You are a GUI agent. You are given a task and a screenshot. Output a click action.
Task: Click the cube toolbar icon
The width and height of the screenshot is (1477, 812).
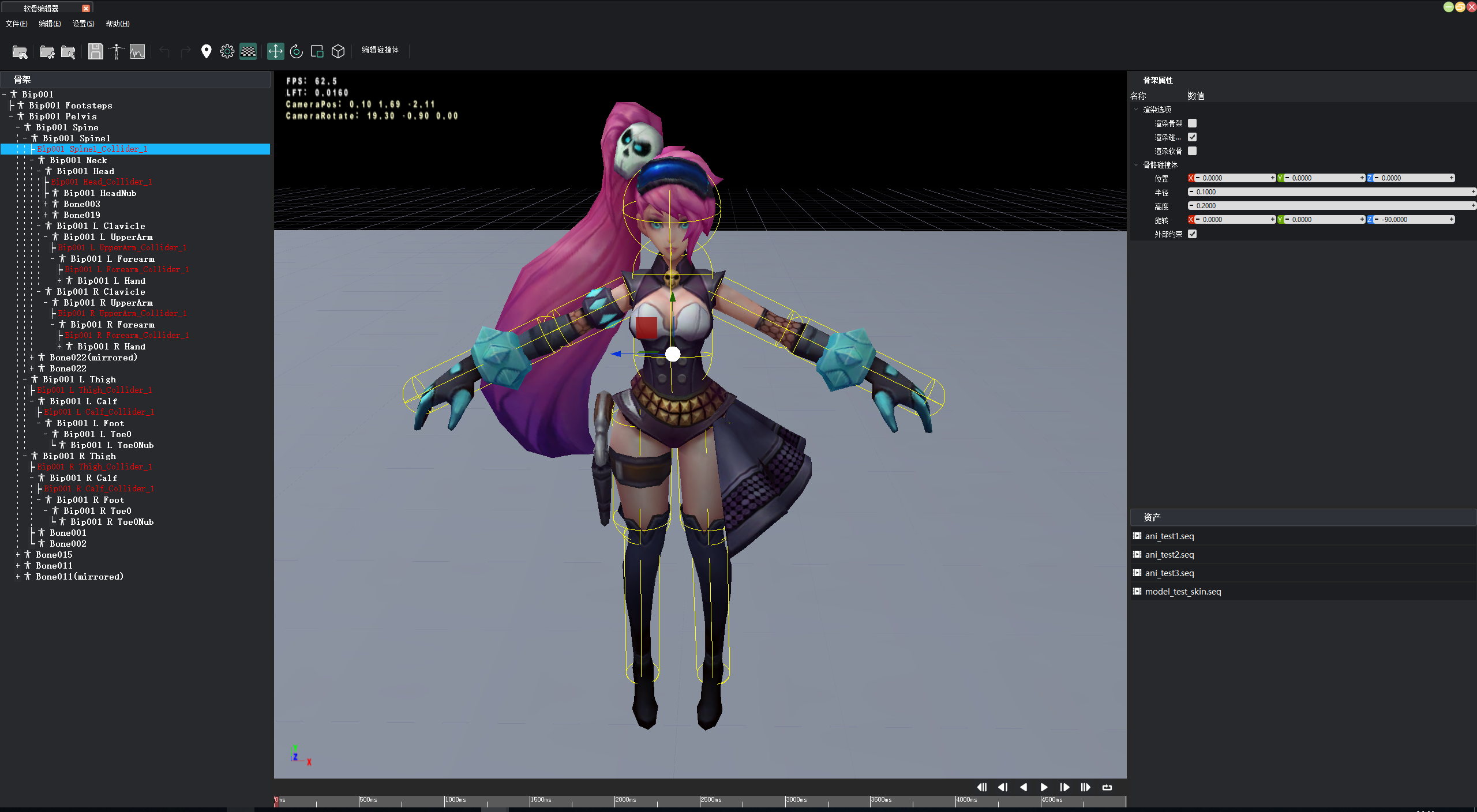coord(338,51)
